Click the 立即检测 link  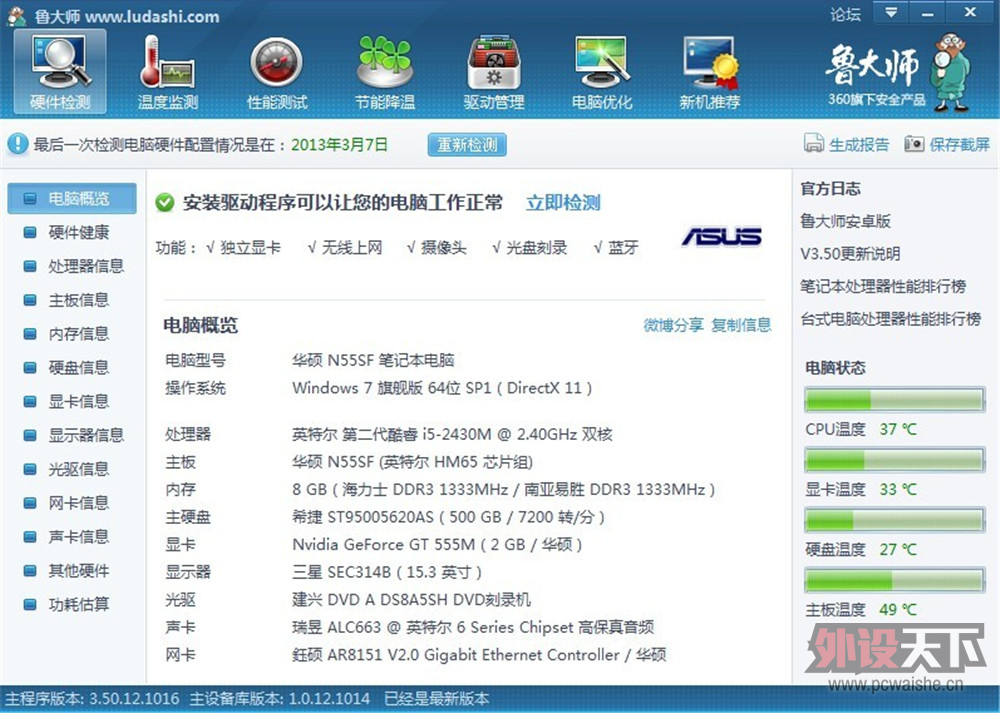pos(563,203)
